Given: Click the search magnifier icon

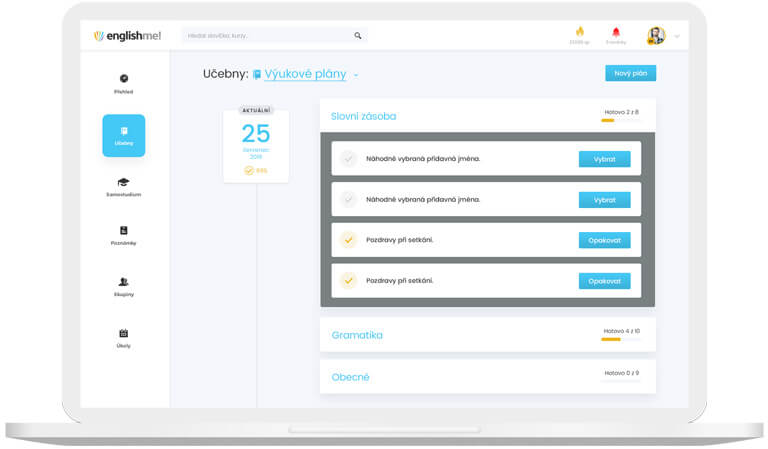Looking at the screenshot, I should pyautogui.click(x=358, y=36).
